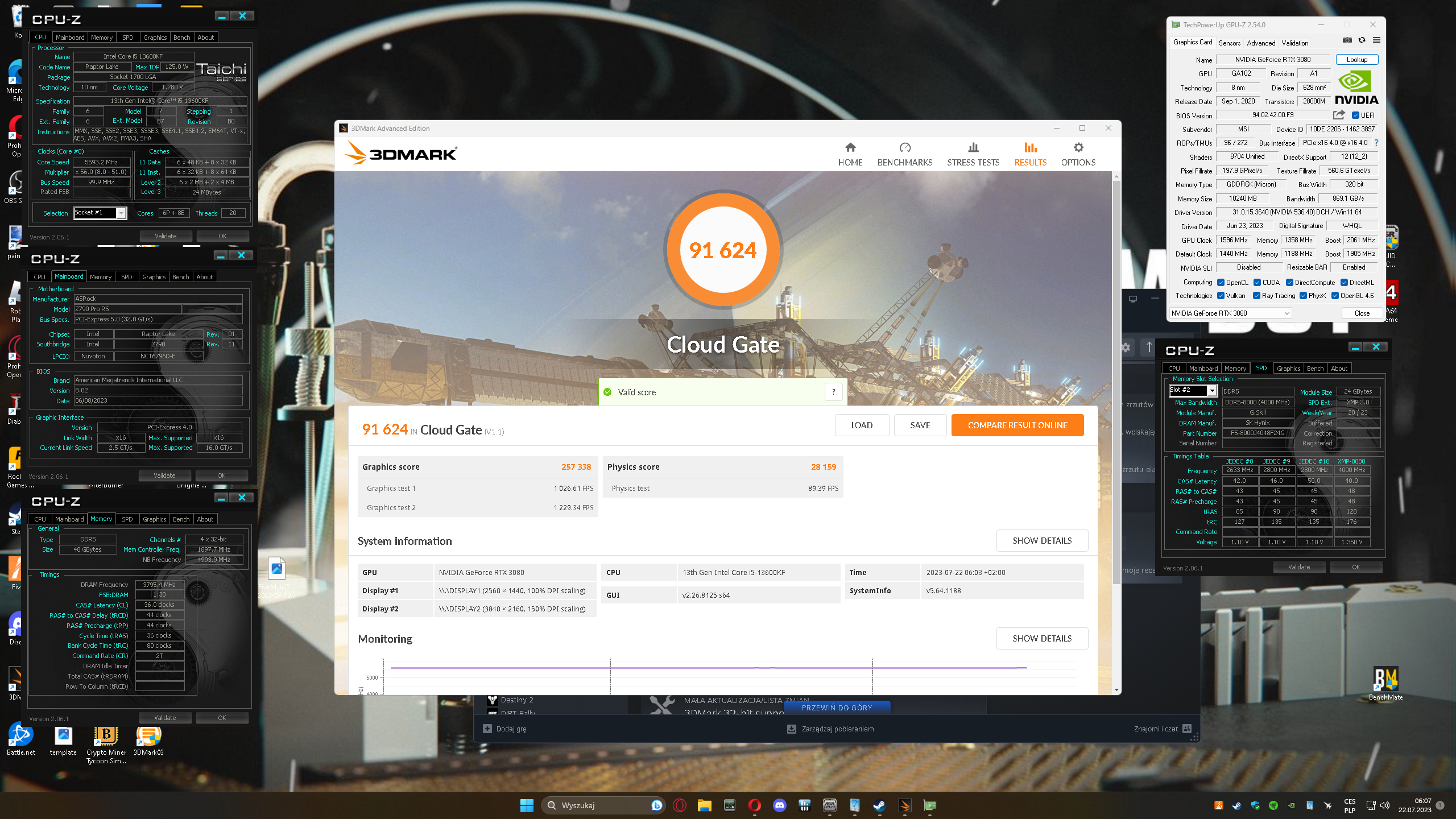Click the volume icon in system tray
Screen dimensions: 1456x819
(1385, 805)
